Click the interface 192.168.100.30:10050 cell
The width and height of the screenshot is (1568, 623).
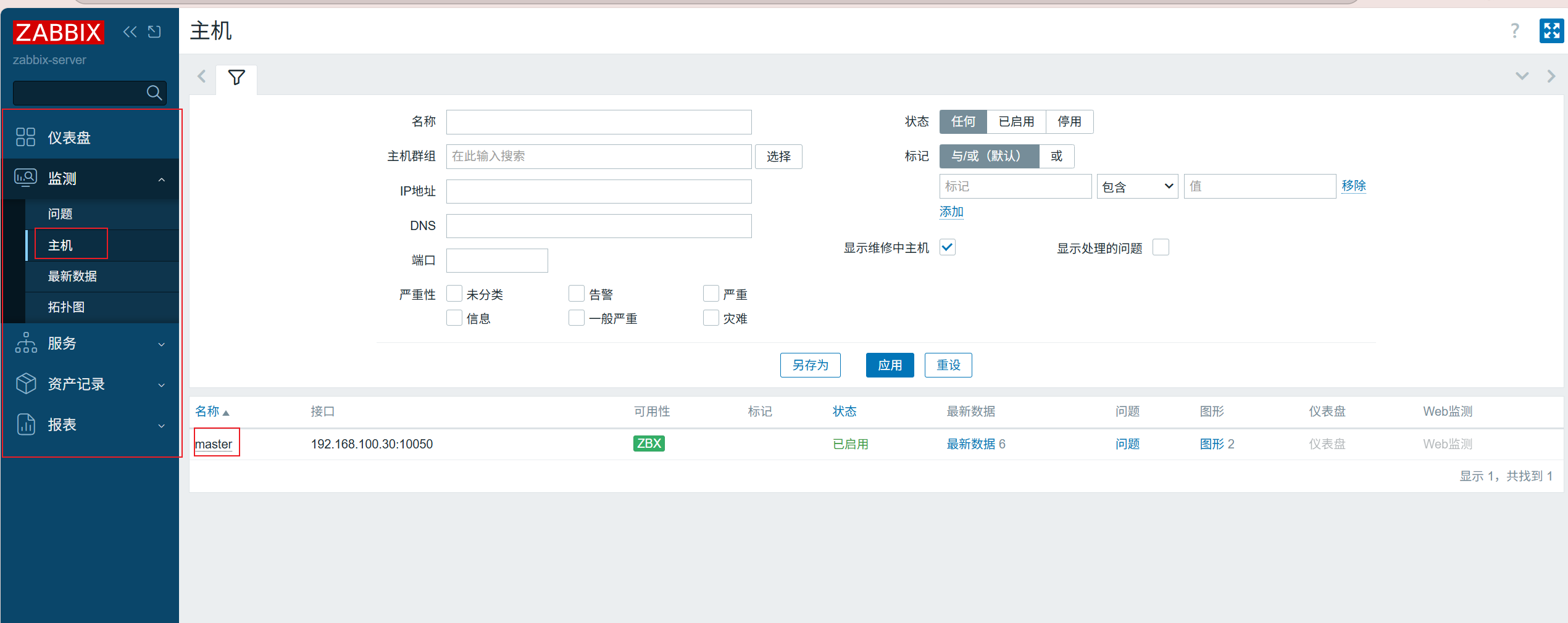(372, 444)
